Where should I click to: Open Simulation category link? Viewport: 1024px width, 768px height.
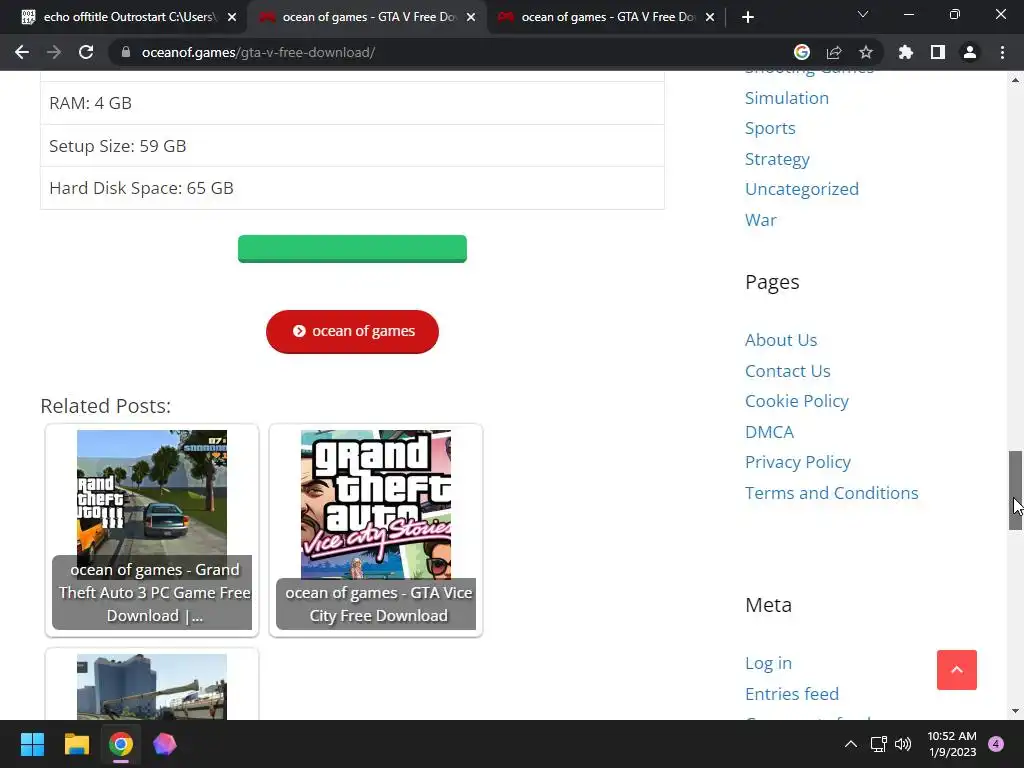787,98
